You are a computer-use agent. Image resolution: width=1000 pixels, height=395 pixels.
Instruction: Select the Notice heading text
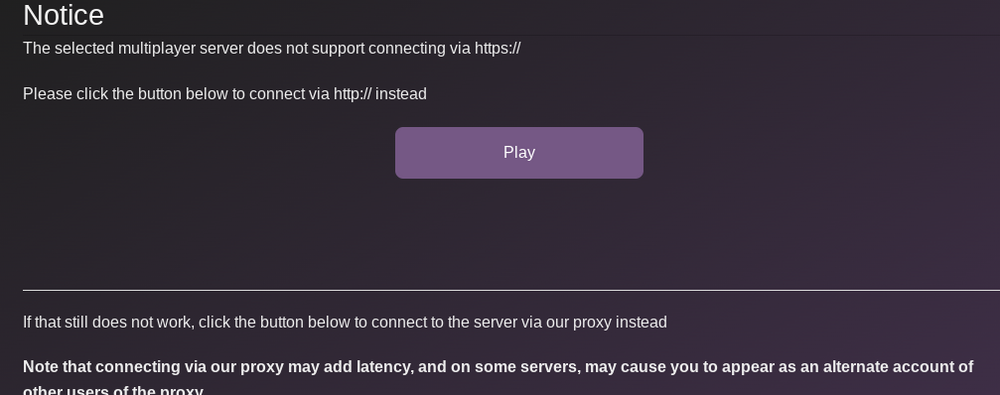63,15
